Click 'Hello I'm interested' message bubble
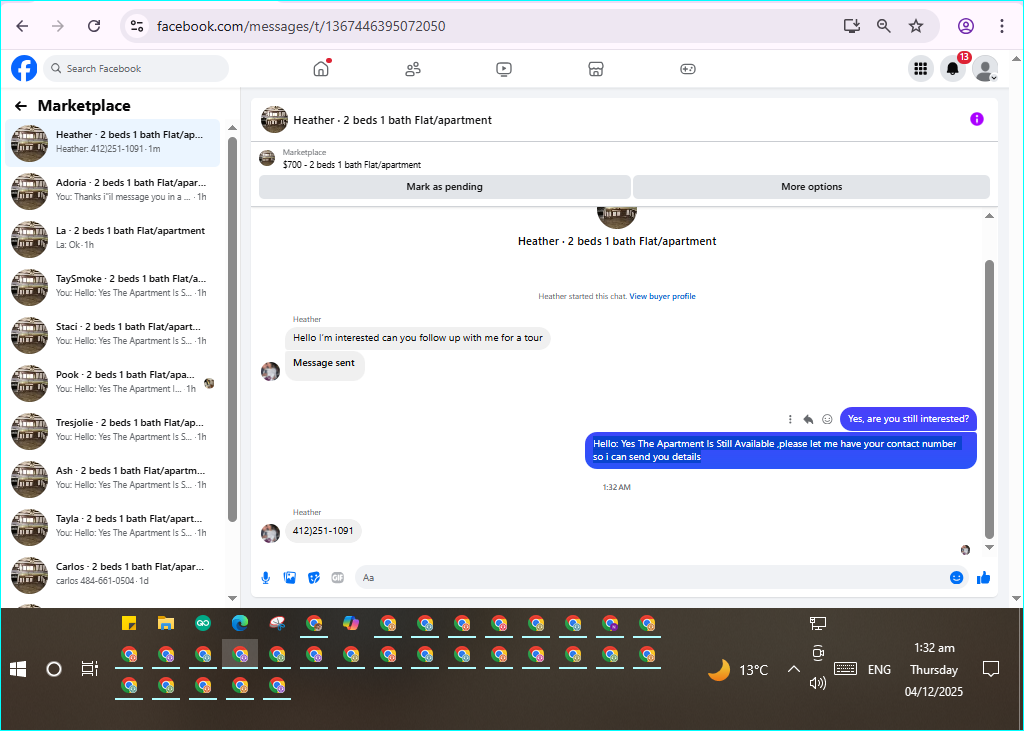 [x=417, y=338]
